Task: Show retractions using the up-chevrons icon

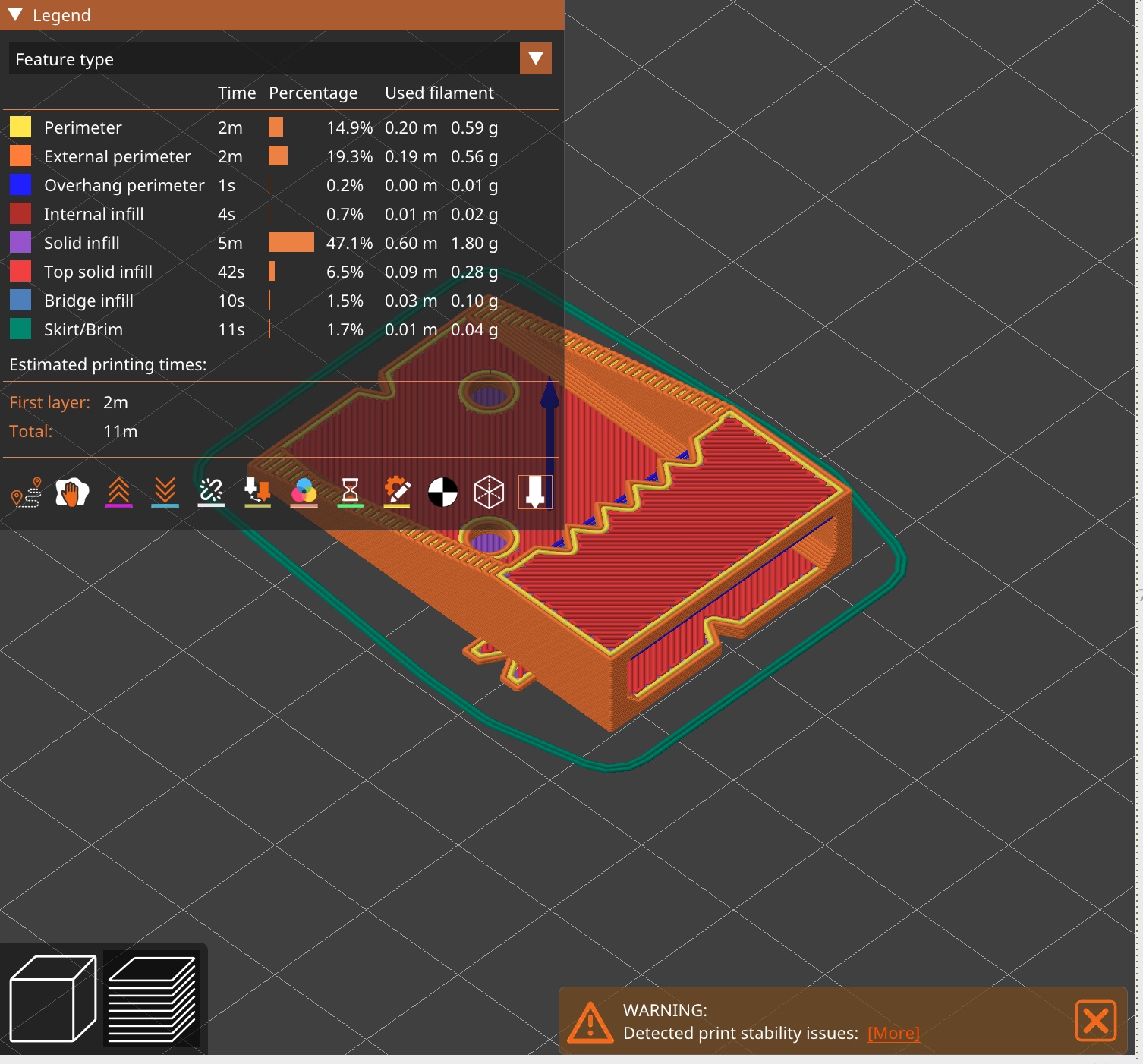Action: pyautogui.click(x=118, y=492)
